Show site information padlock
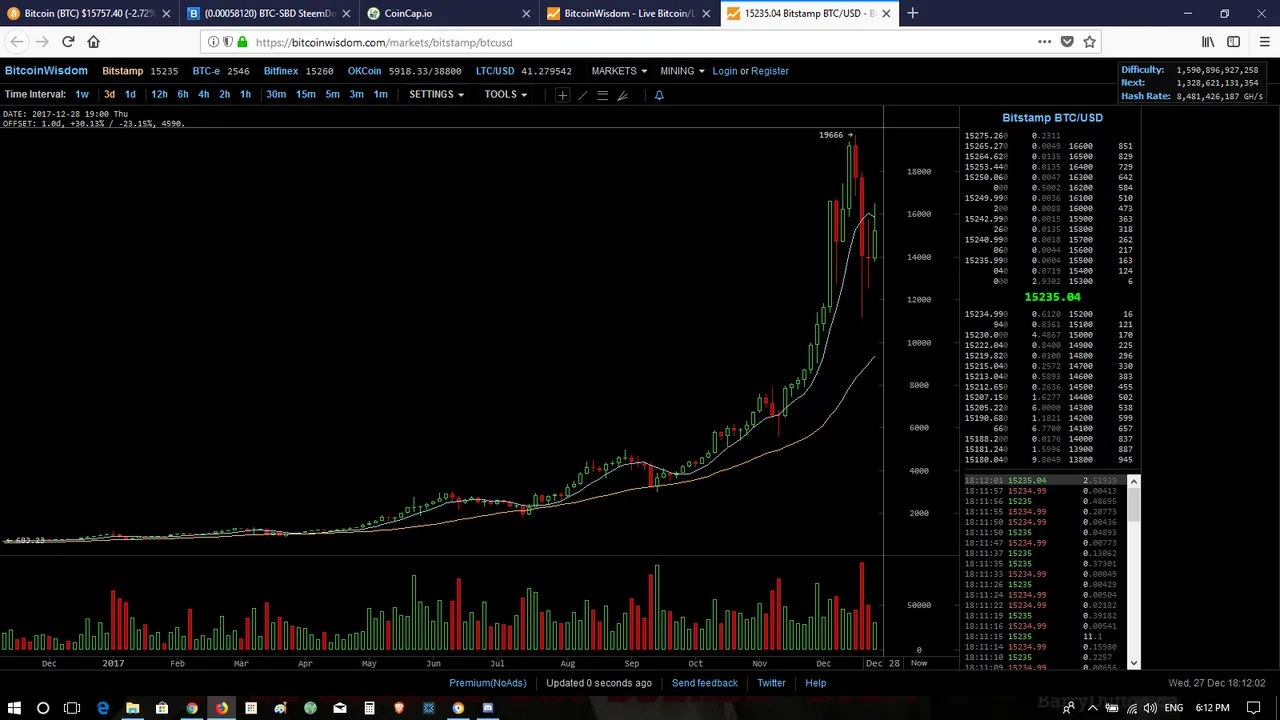This screenshot has width=1280, height=720. pos(242,42)
